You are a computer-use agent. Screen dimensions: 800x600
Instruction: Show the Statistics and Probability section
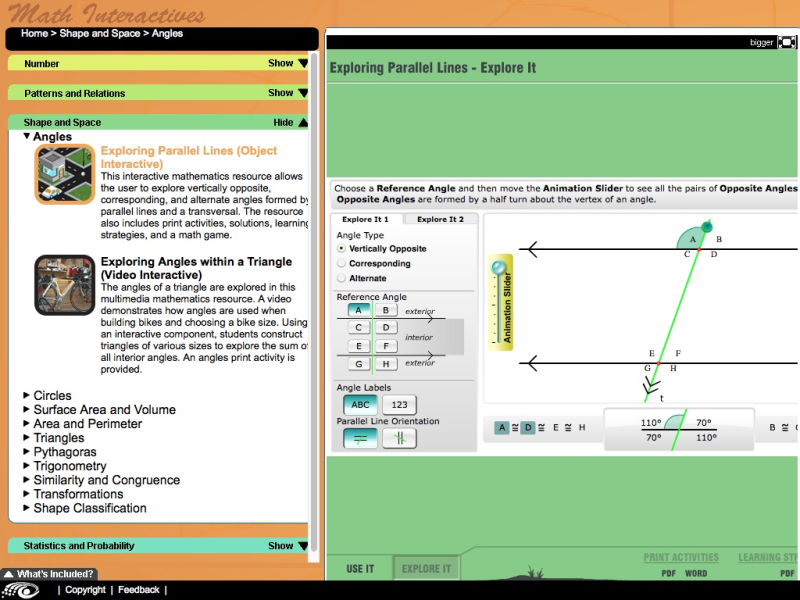point(288,545)
